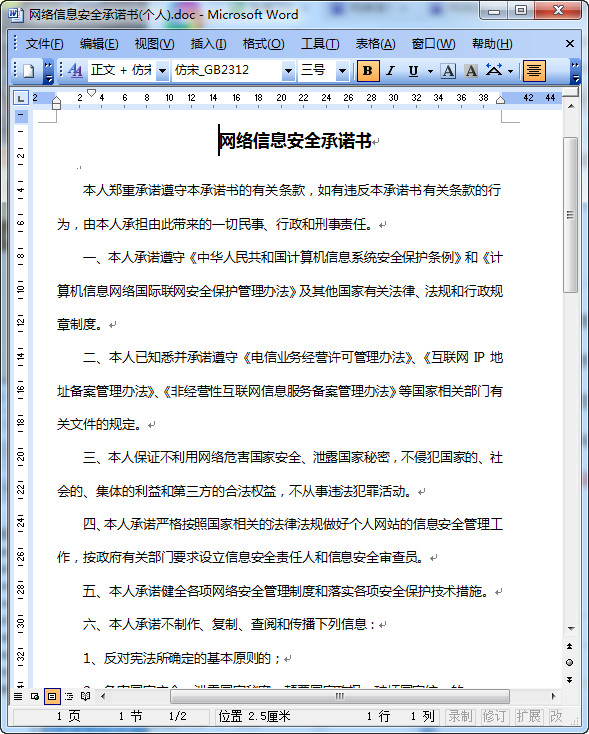Expand the Font name dropdown arrow

point(288,71)
